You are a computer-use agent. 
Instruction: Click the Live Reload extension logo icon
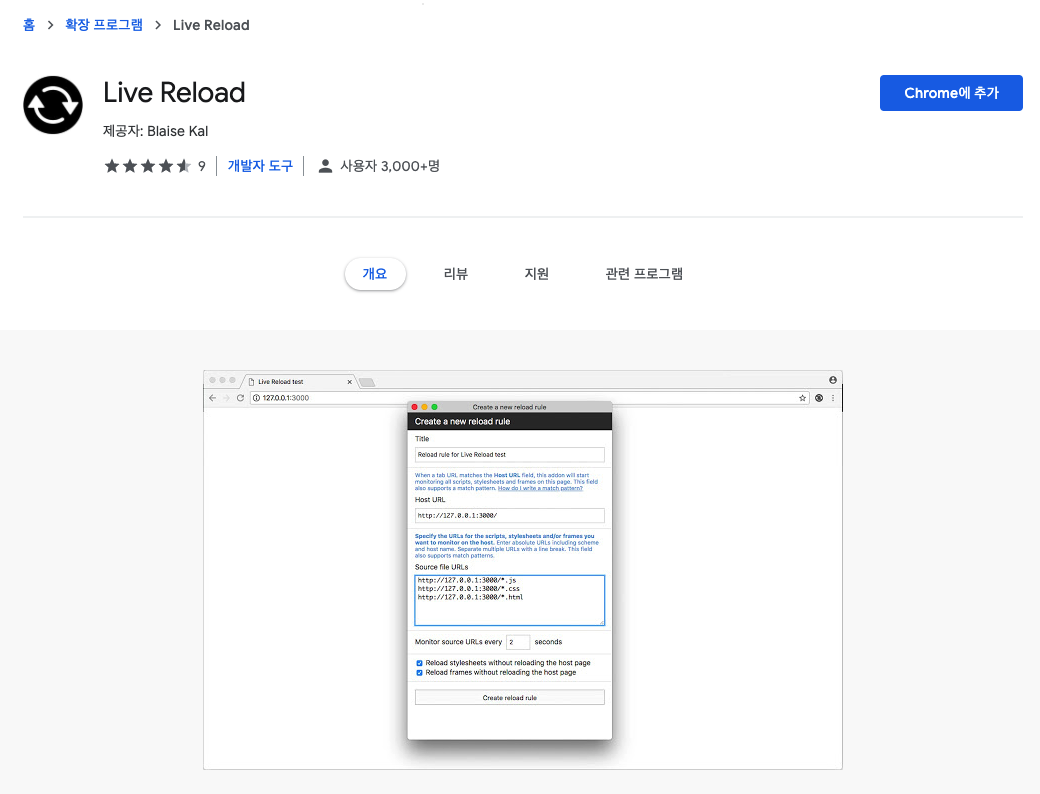click(x=53, y=105)
